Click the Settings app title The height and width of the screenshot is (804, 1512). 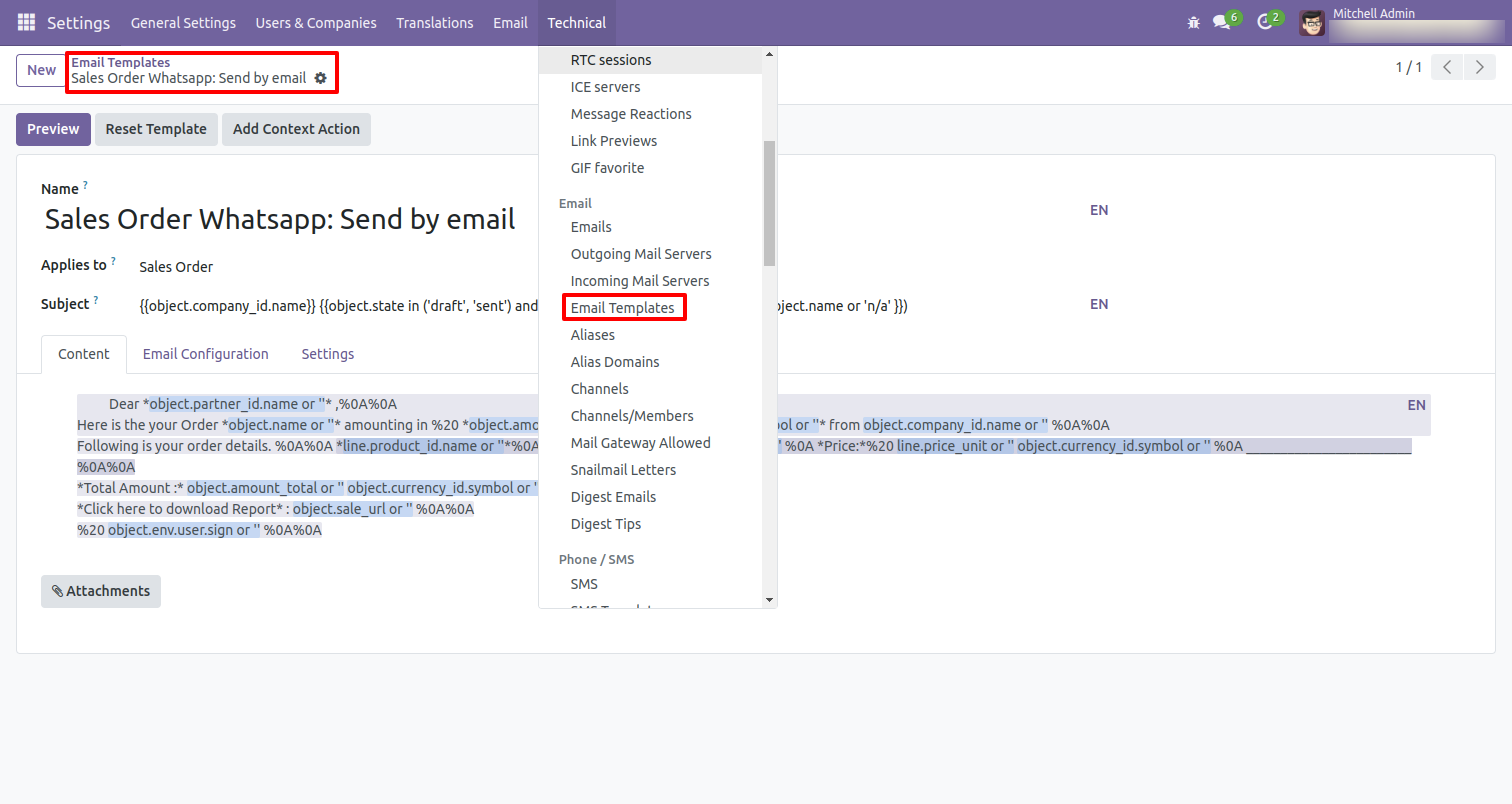[x=79, y=22]
